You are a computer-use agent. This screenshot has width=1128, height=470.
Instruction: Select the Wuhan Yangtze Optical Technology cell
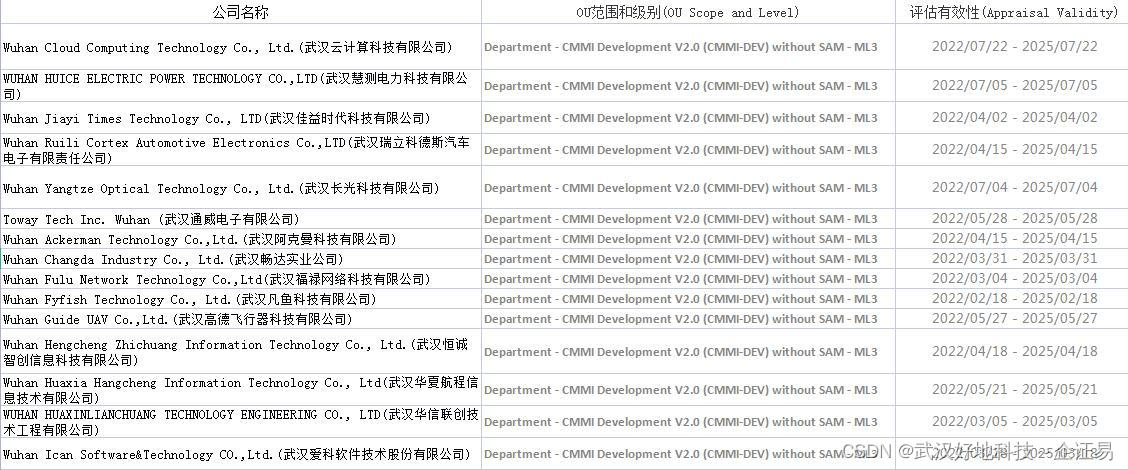tap(240, 188)
